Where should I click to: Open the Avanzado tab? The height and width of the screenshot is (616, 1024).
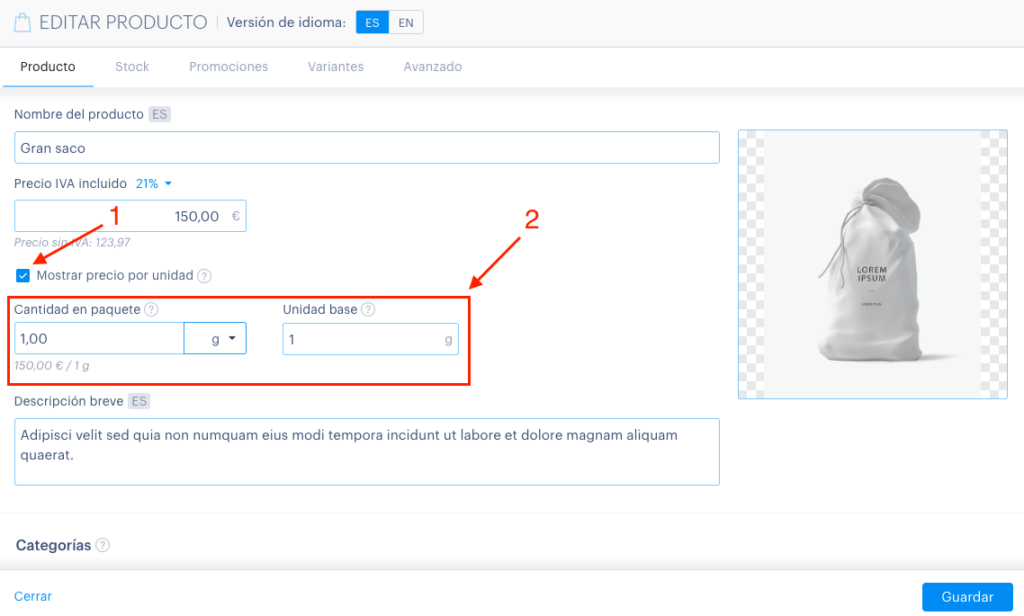432,67
